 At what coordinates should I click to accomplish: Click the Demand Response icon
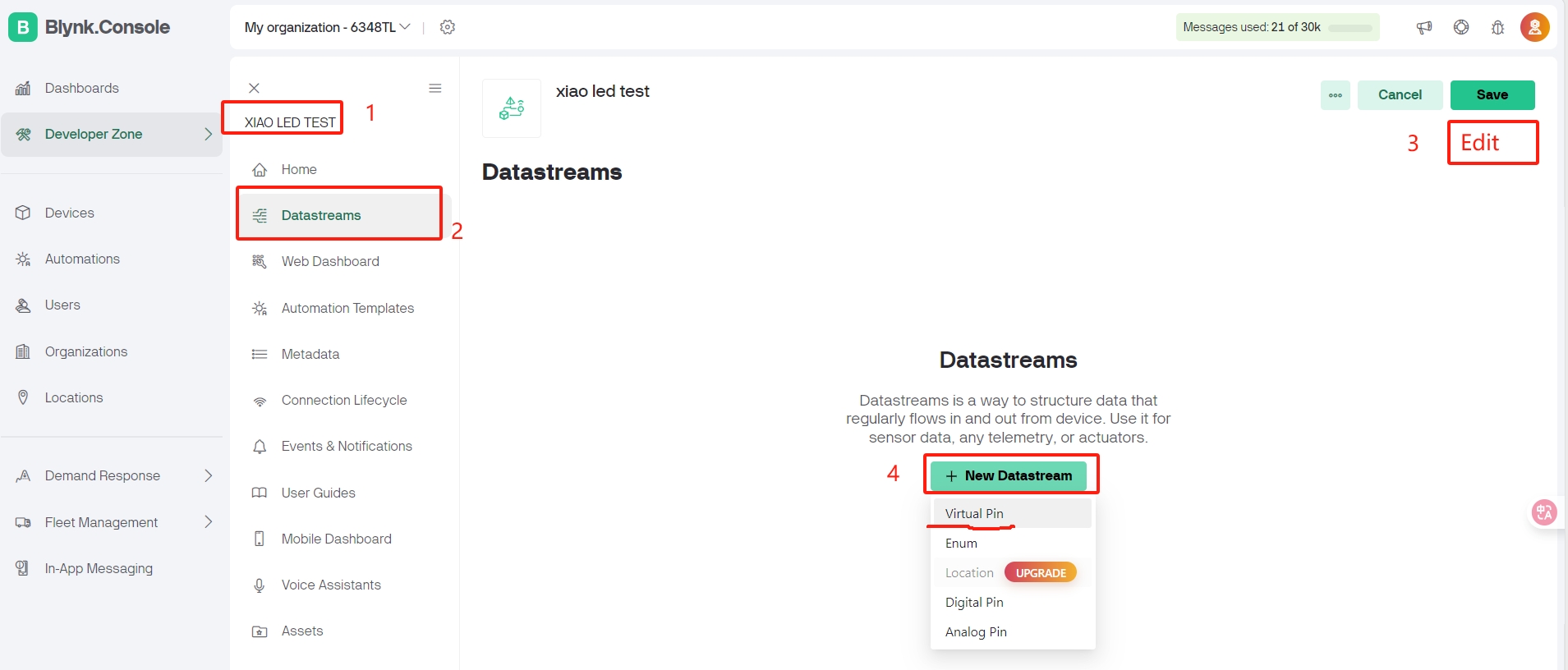(x=23, y=475)
